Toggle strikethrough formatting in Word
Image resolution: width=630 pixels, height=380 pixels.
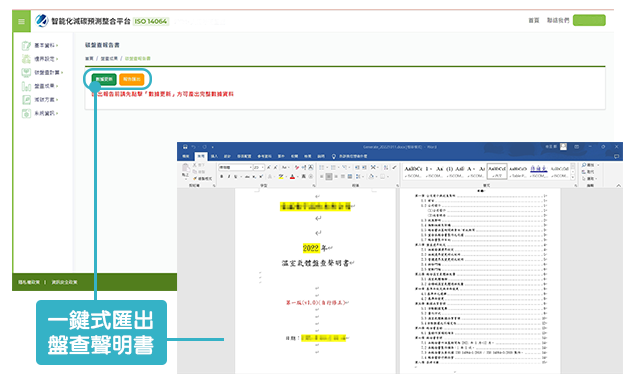tap(247, 176)
